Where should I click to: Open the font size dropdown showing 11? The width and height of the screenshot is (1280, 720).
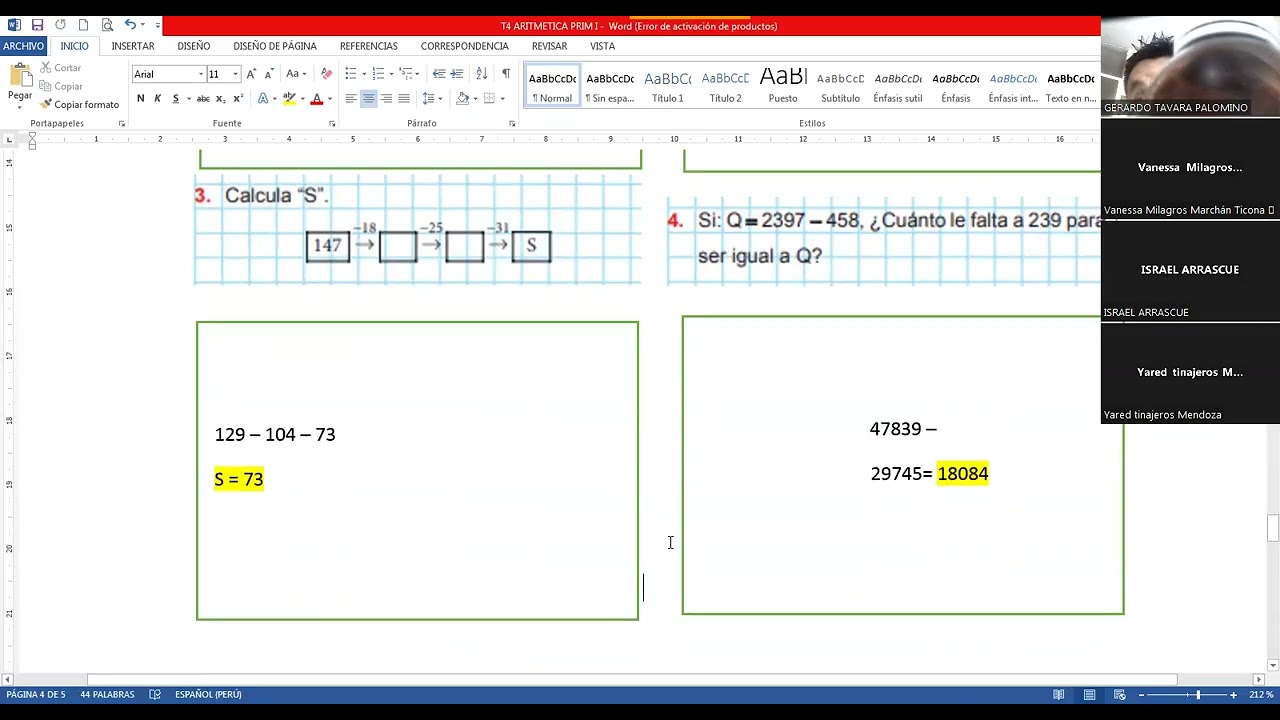(235, 74)
